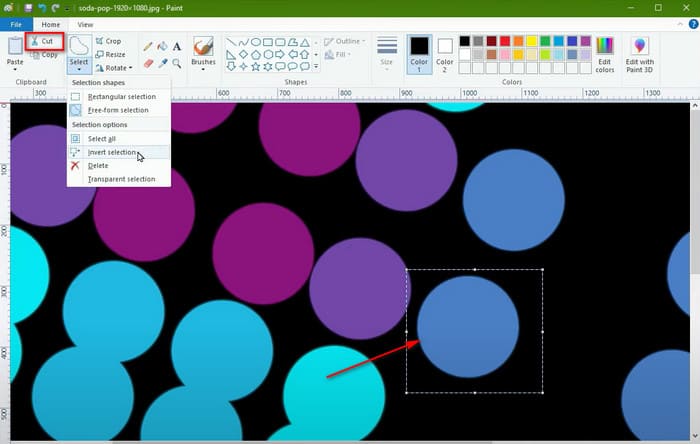Activate the Color 1 selector

(419, 54)
